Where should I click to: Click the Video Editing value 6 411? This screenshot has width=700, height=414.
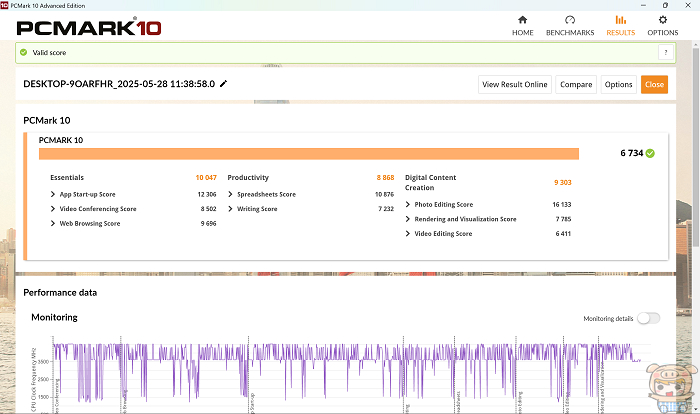click(563, 234)
